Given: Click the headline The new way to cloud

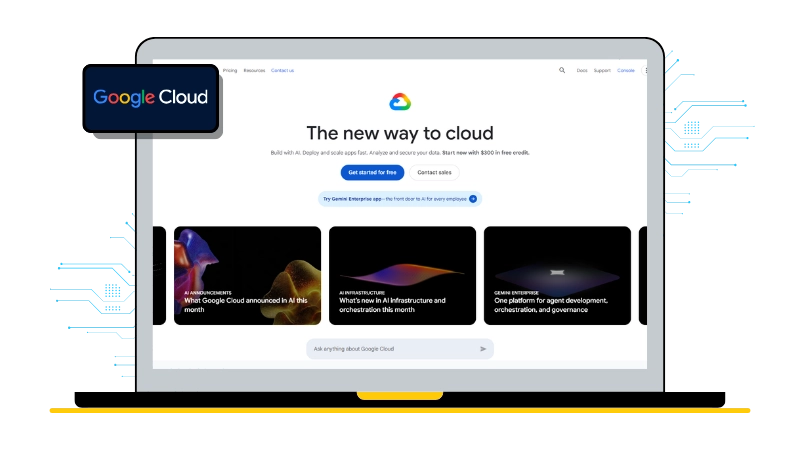Looking at the screenshot, I should 400,133.
